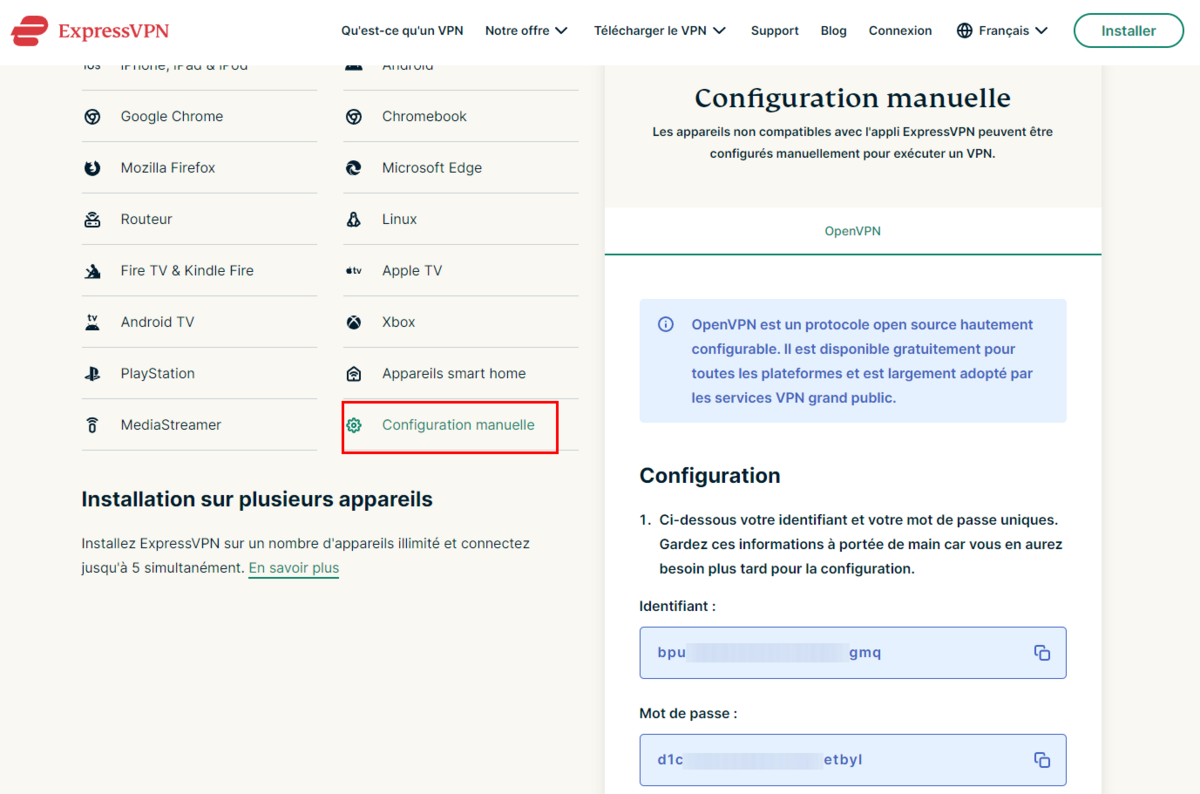Choose the Linux penguin icon
The height and width of the screenshot is (794, 1200).
(x=354, y=220)
